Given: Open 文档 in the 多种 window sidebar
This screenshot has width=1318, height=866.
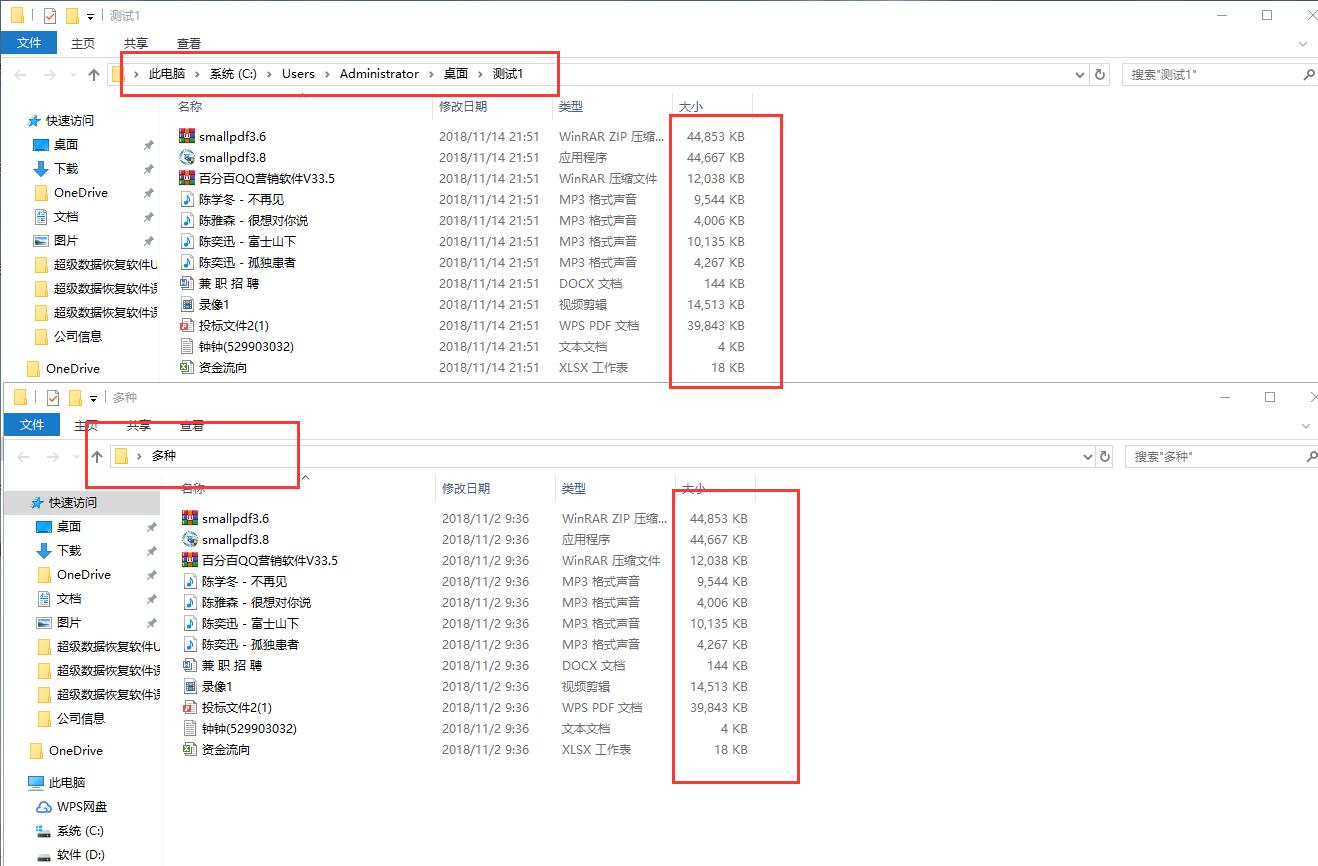Looking at the screenshot, I should 69,598.
